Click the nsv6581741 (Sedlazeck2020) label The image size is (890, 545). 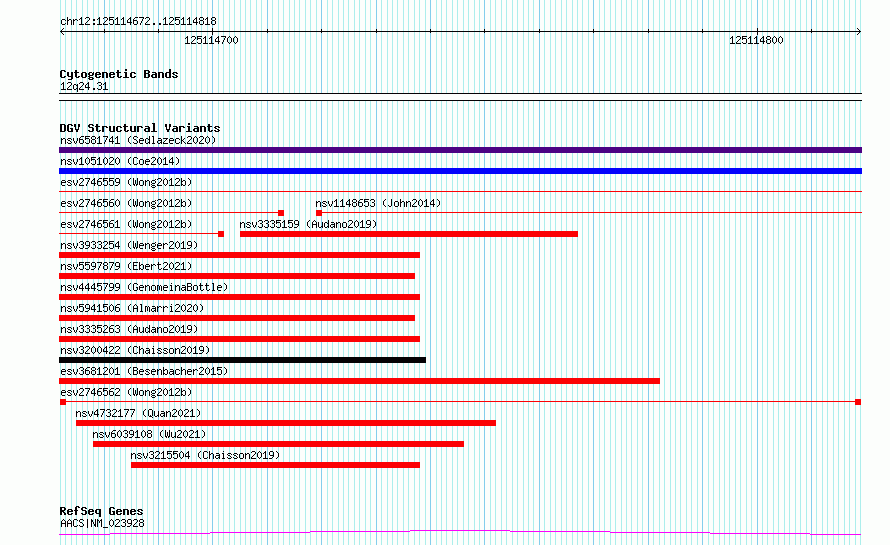[x=138, y=140]
